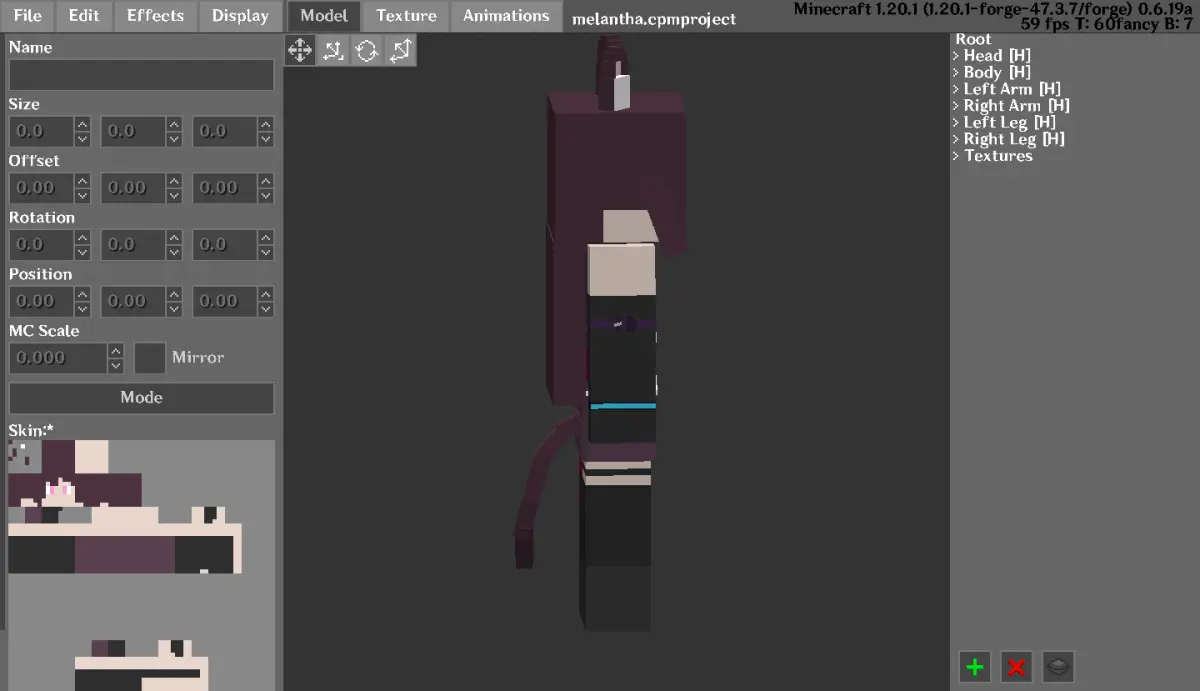The width and height of the screenshot is (1200, 691).
Task: Increase the Rotation Z value with up arrow
Action: click(x=265, y=238)
